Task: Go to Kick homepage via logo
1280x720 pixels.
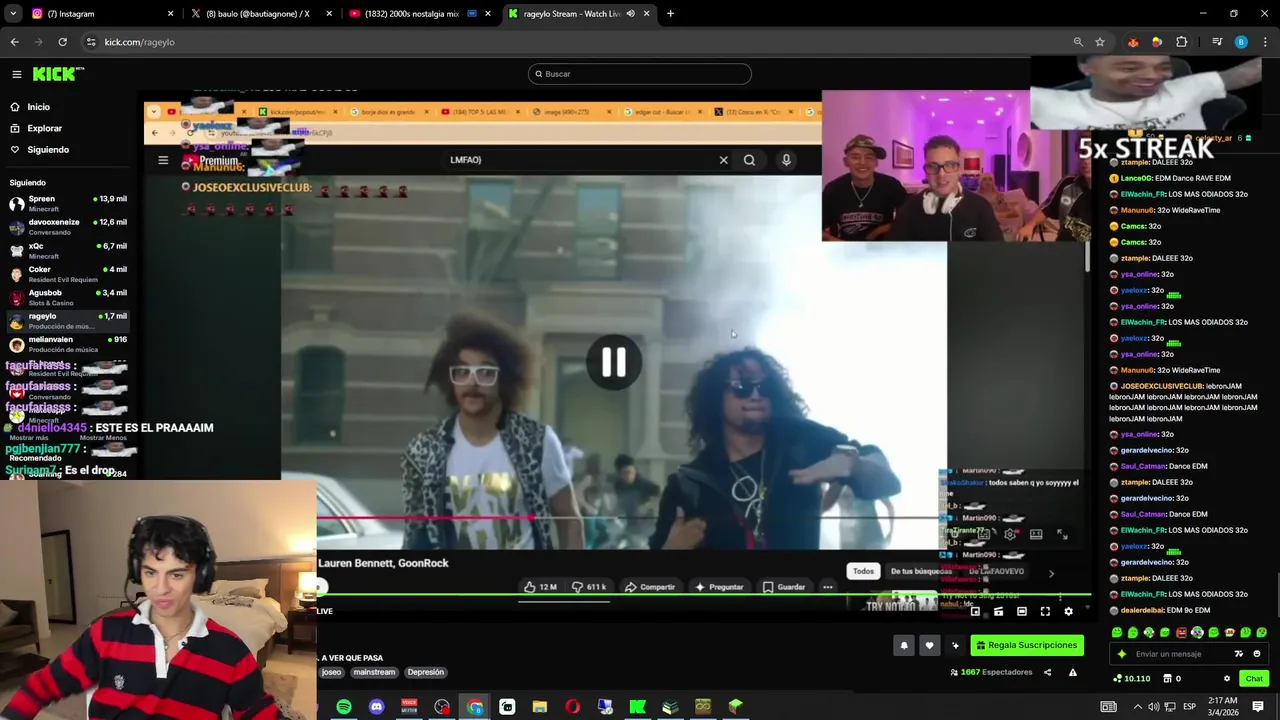Action: pos(58,74)
